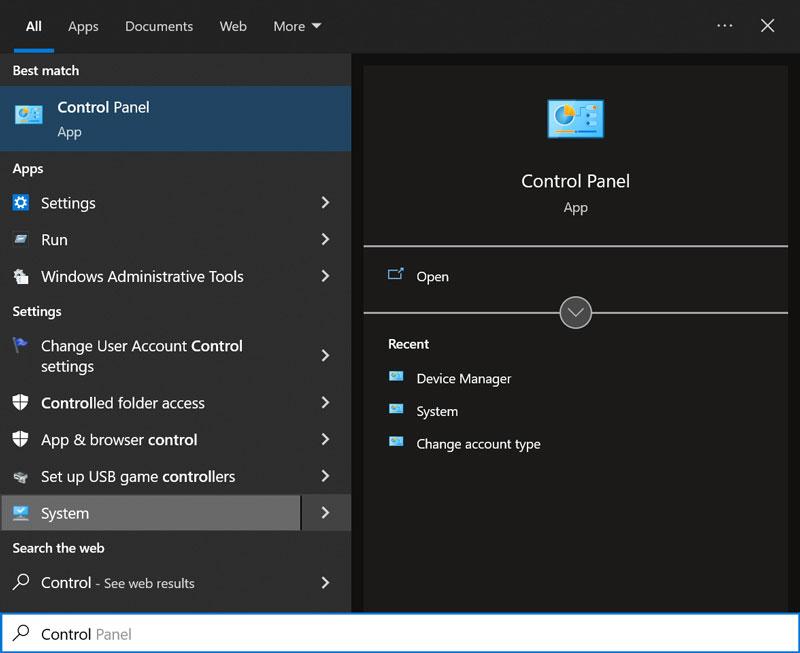Viewport: 800px width, 653px height.
Task: Close the search panel with X
Action: click(x=767, y=26)
